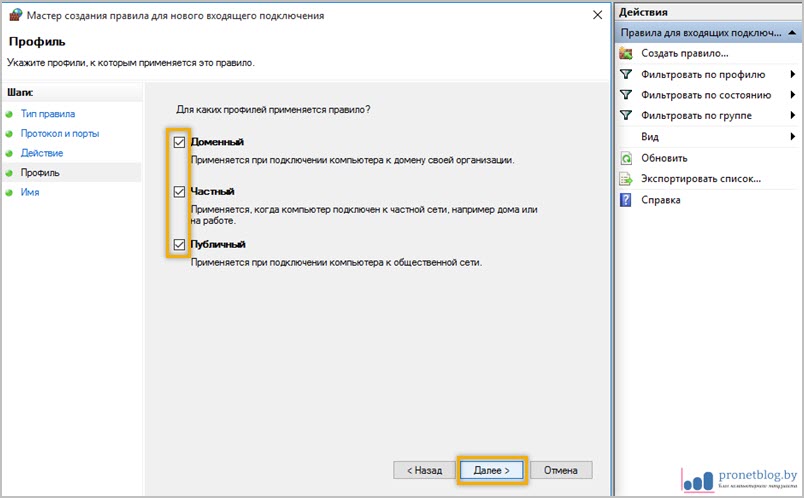Click the < Назад button

coord(422,469)
